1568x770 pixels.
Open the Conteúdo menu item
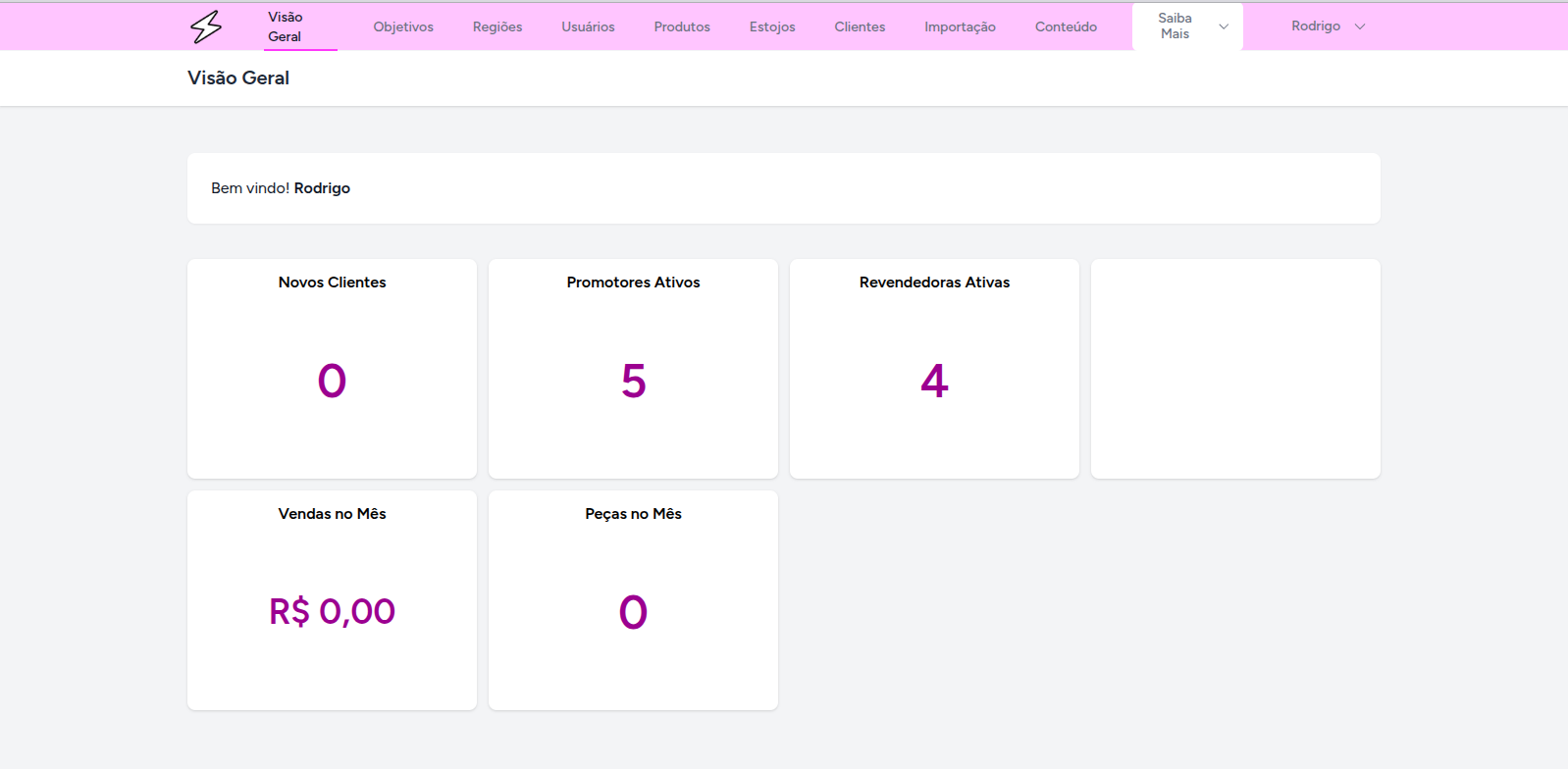[x=1066, y=26]
